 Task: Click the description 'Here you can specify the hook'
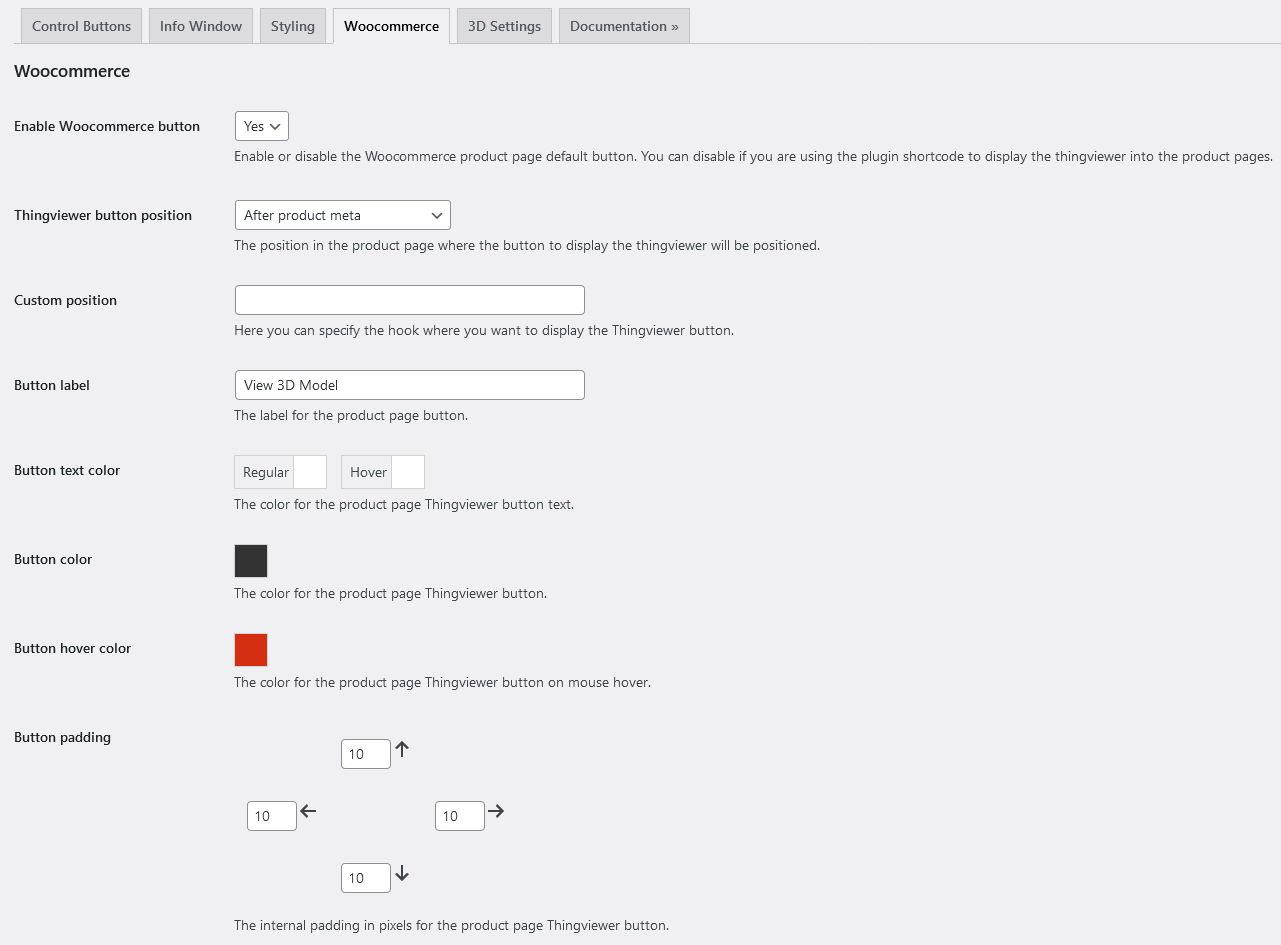[484, 330]
